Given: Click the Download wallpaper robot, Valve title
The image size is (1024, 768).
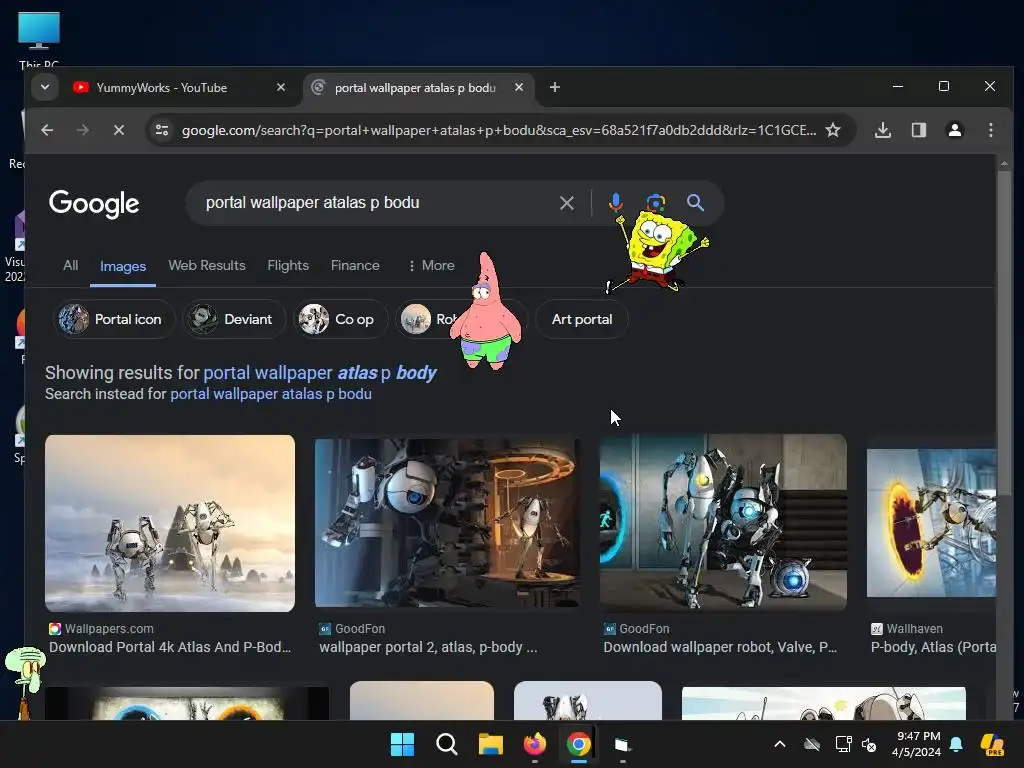Looking at the screenshot, I should coord(720,647).
